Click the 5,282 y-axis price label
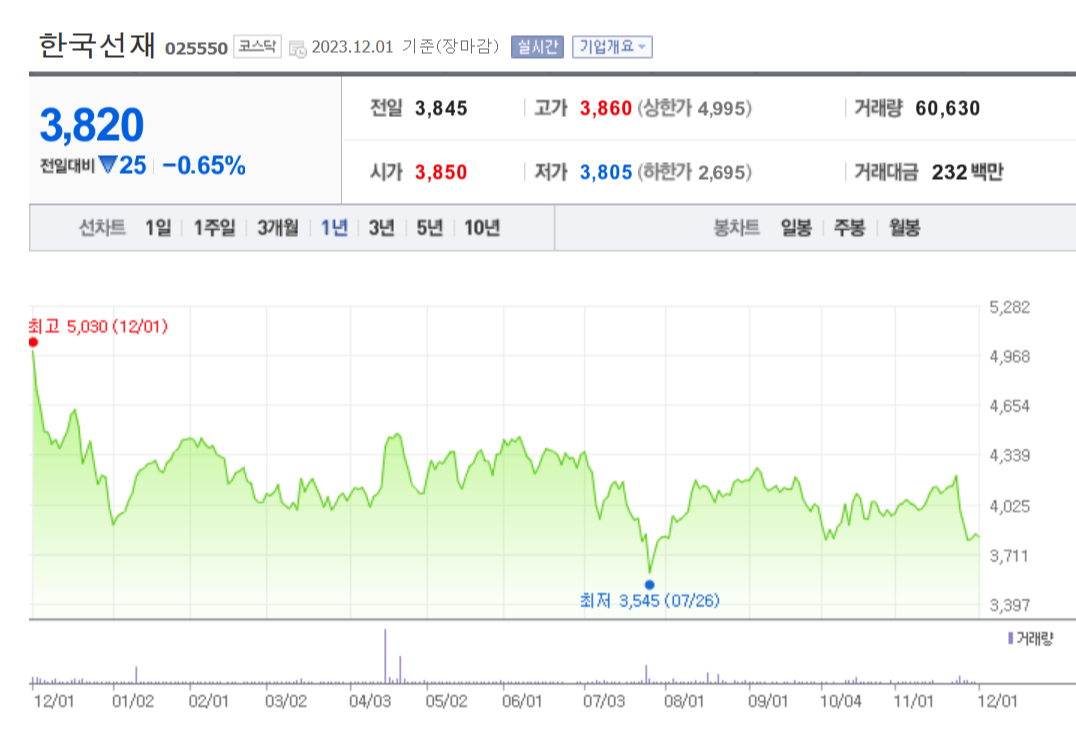The height and width of the screenshot is (739, 1076). [x=1009, y=307]
